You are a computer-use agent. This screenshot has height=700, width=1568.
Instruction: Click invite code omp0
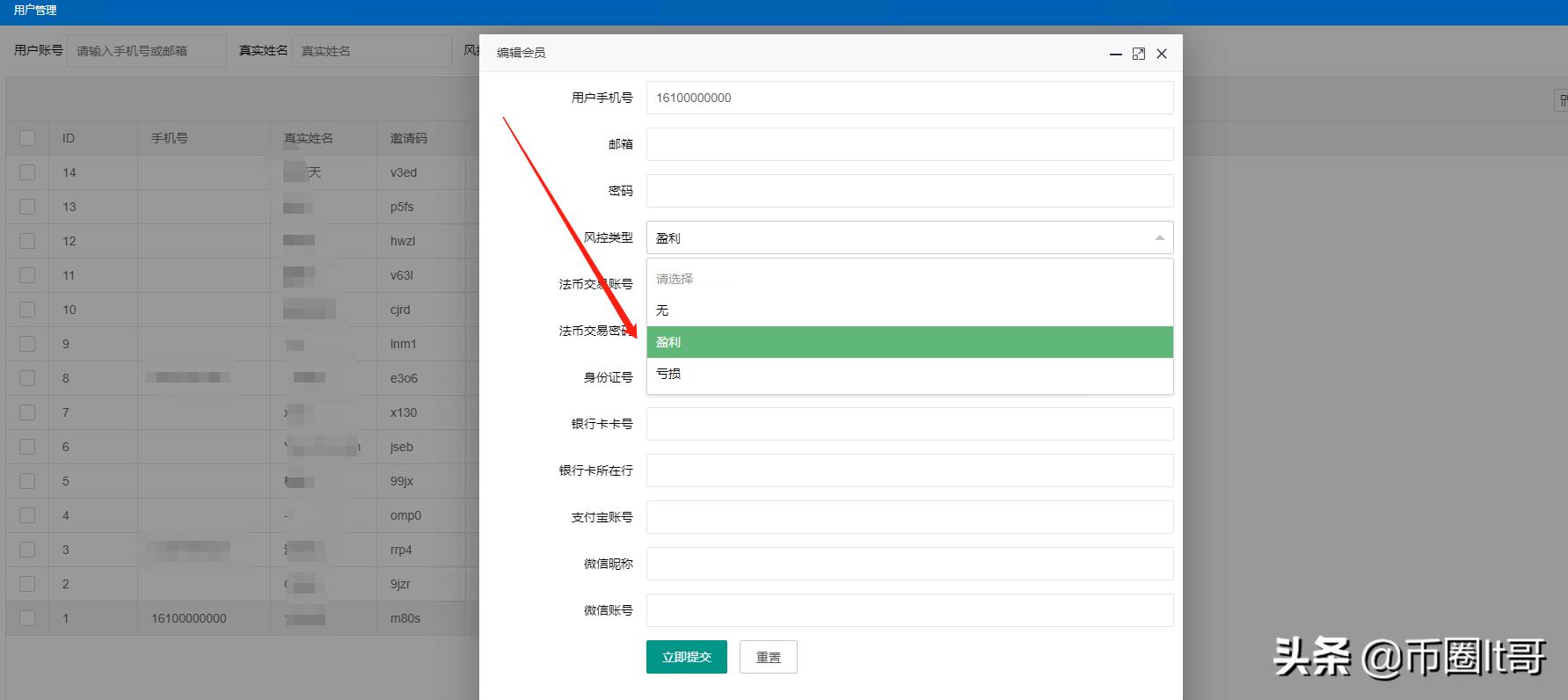point(405,515)
